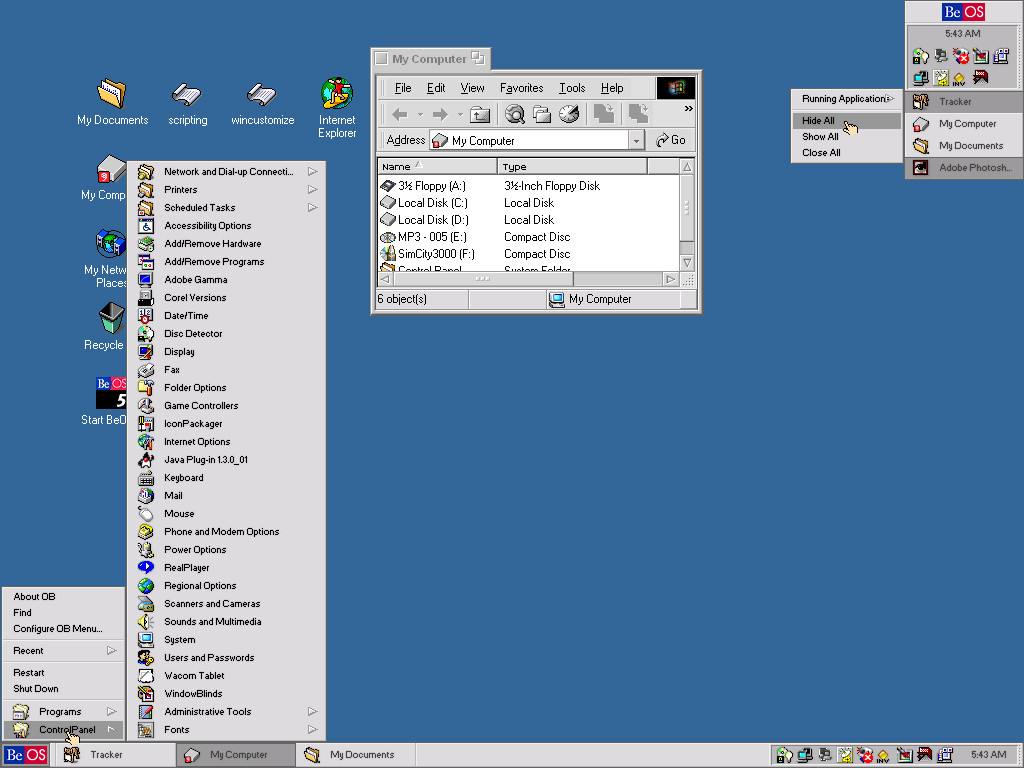
Task: Click the Move To toolbar icon
Action: 603,114
